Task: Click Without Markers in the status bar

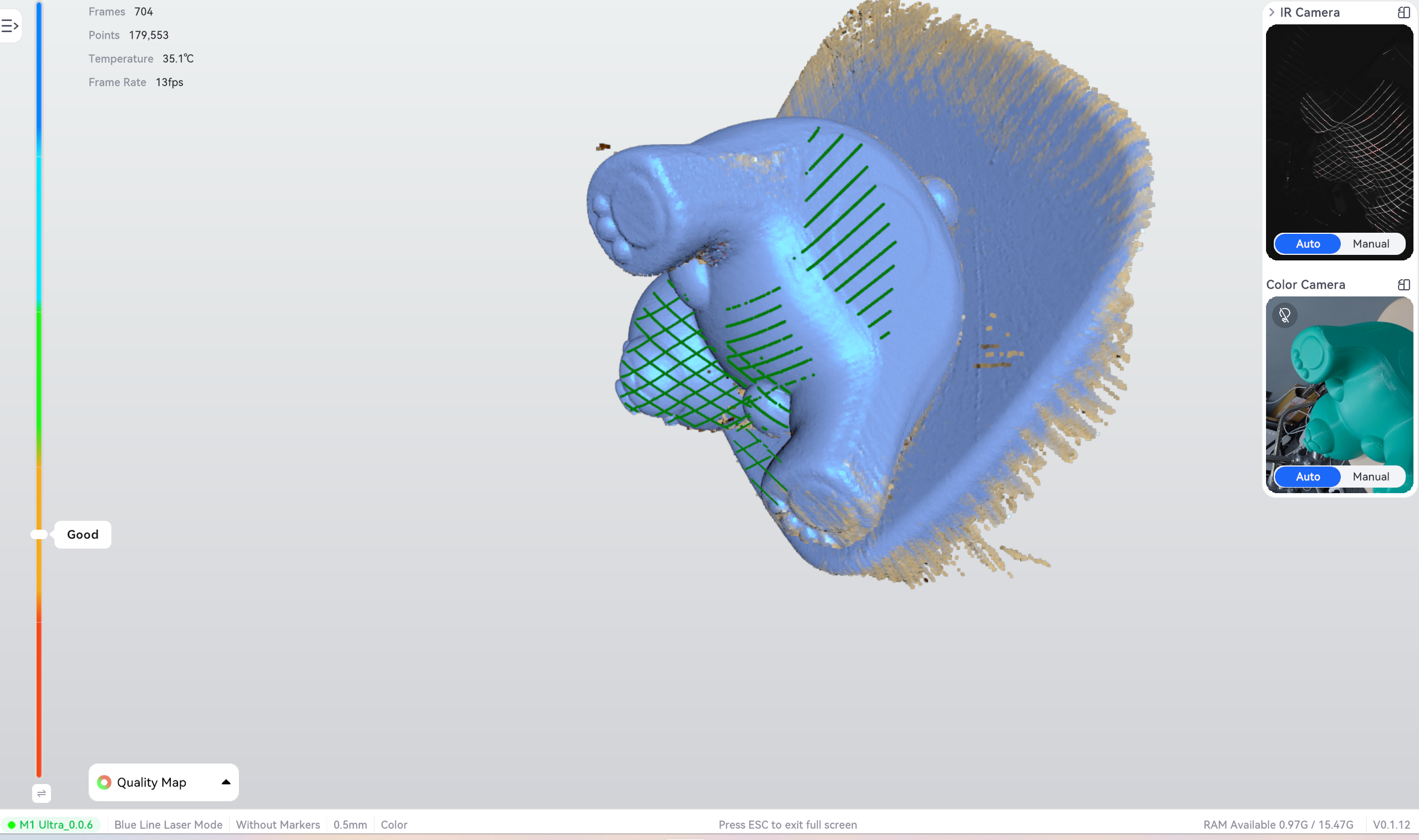Action: tap(278, 824)
